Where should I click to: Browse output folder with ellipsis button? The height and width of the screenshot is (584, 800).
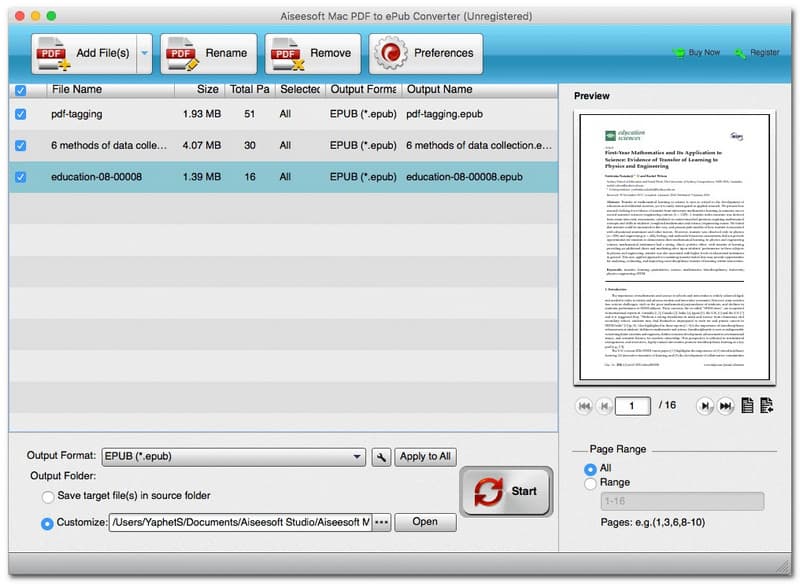[381, 522]
